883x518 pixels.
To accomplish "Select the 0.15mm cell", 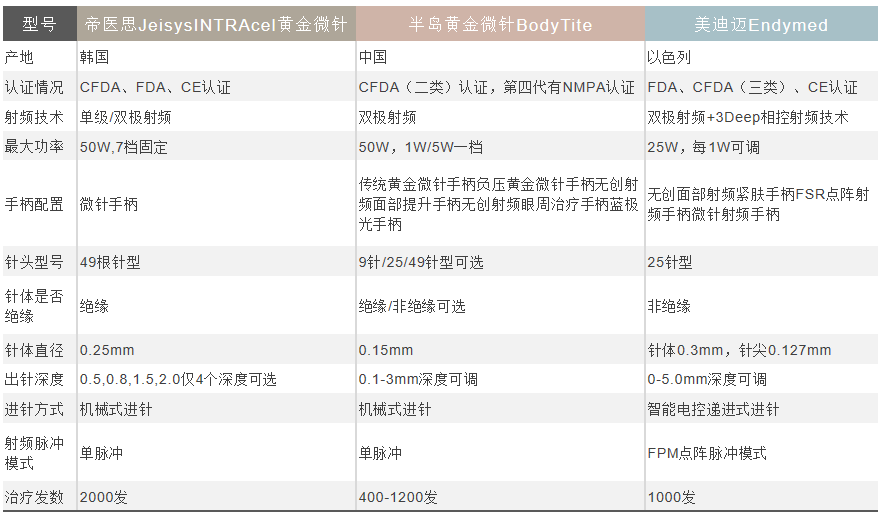I will (500, 350).
